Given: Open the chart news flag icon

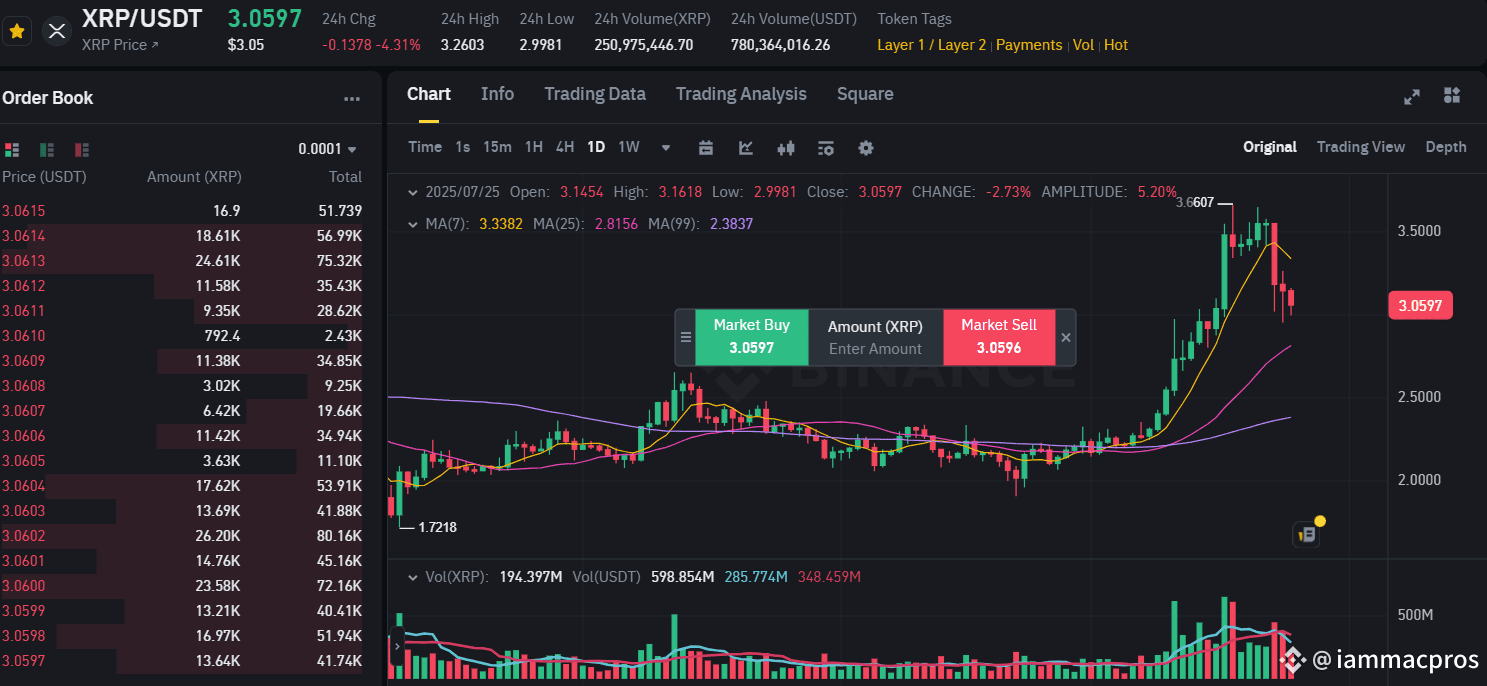Looking at the screenshot, I should pyautogui.click(x=1307, y=535).
